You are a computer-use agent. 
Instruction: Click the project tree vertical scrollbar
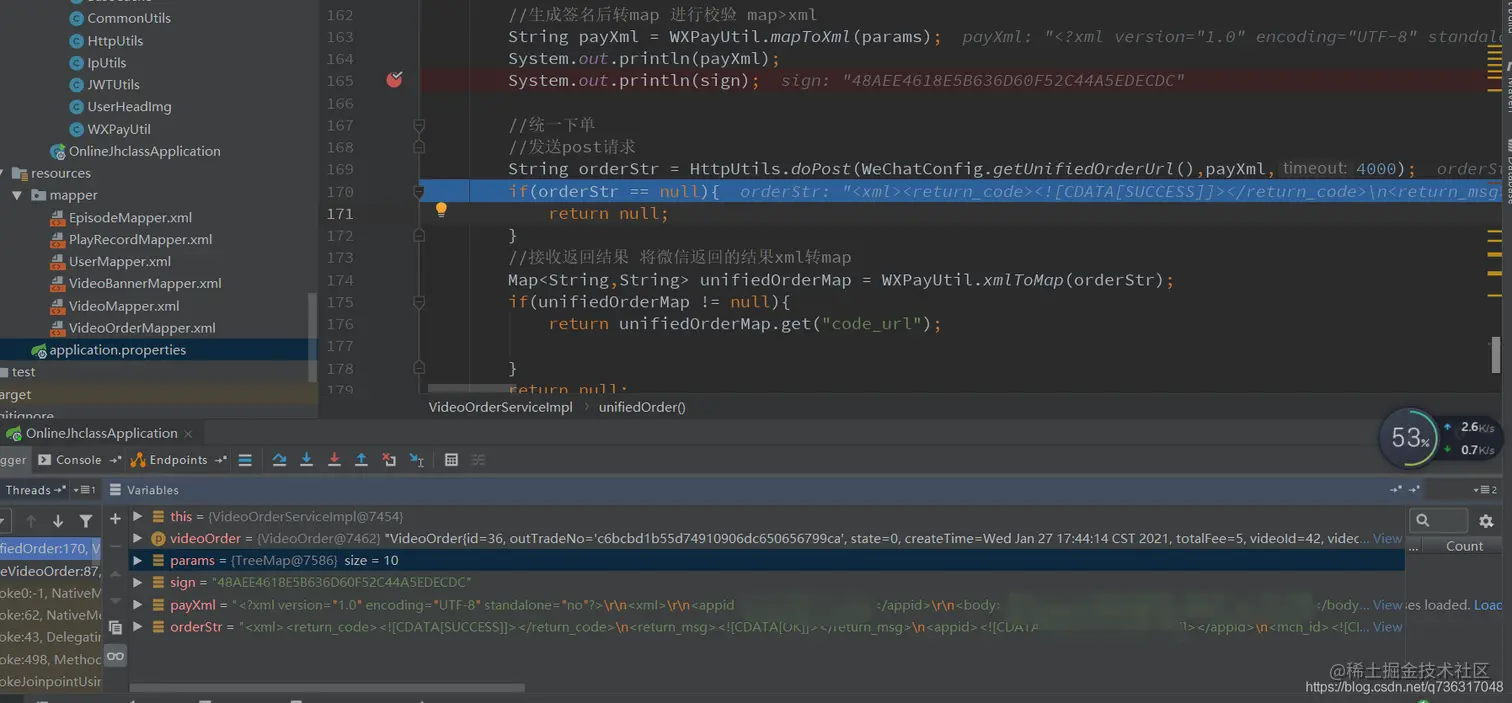(x=312, y=337)
